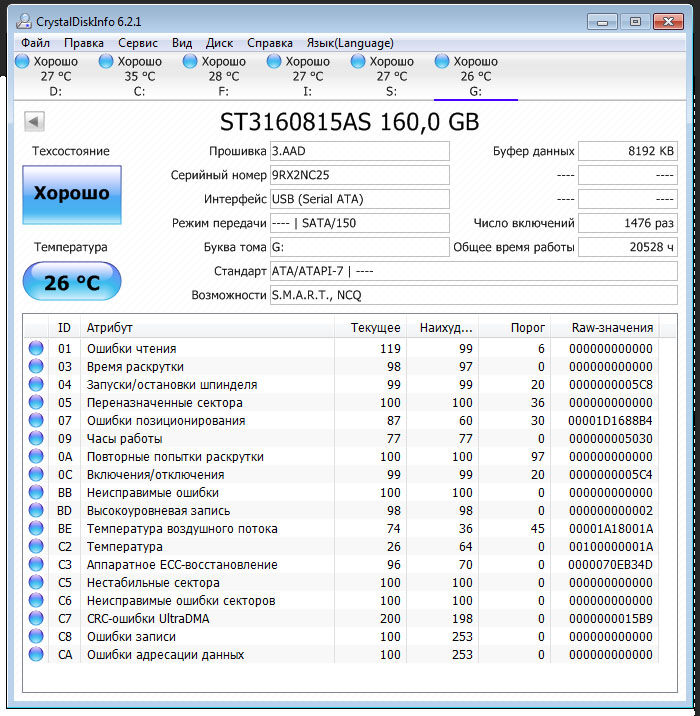Viewport: 700px width, 716px height.
Task: Click status orb for attribute BB
Action: [36, 492]
